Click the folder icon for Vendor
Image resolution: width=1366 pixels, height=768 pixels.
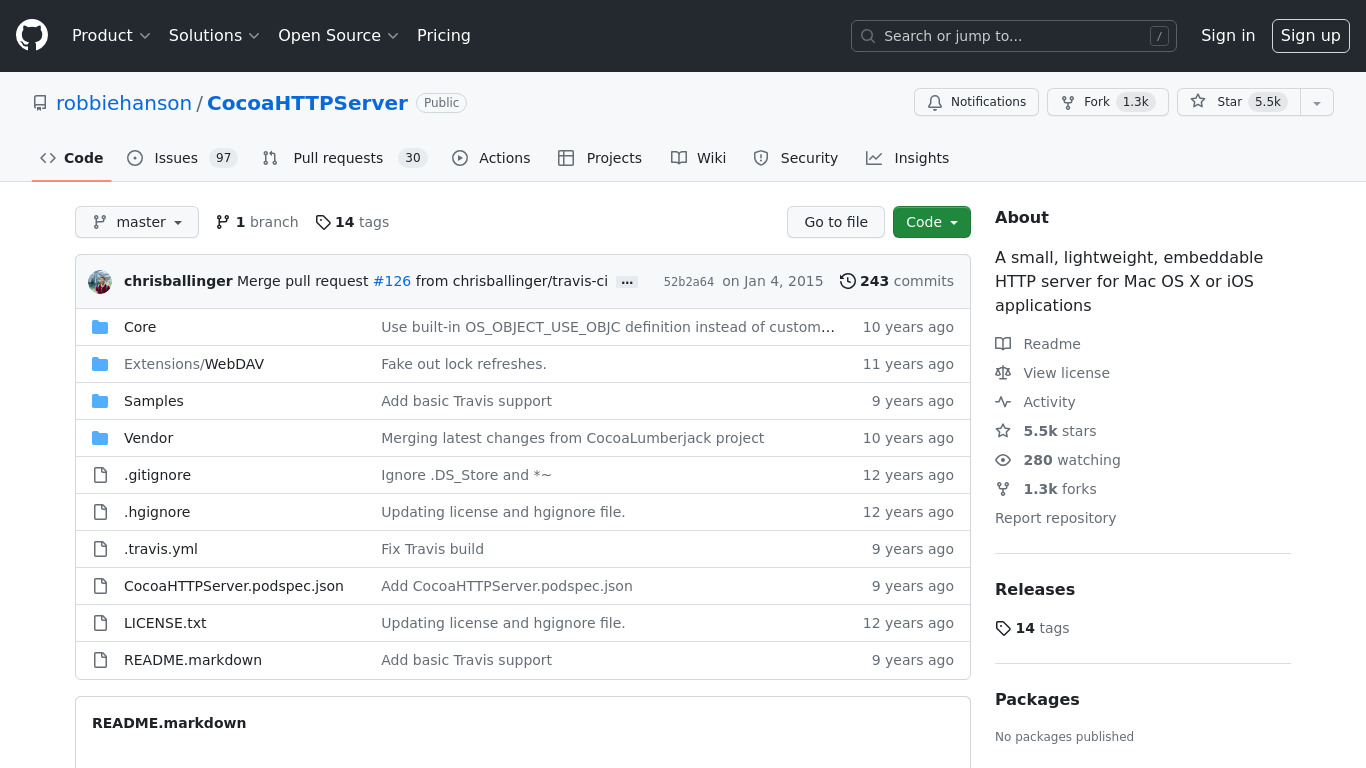(x=100, y=438)
